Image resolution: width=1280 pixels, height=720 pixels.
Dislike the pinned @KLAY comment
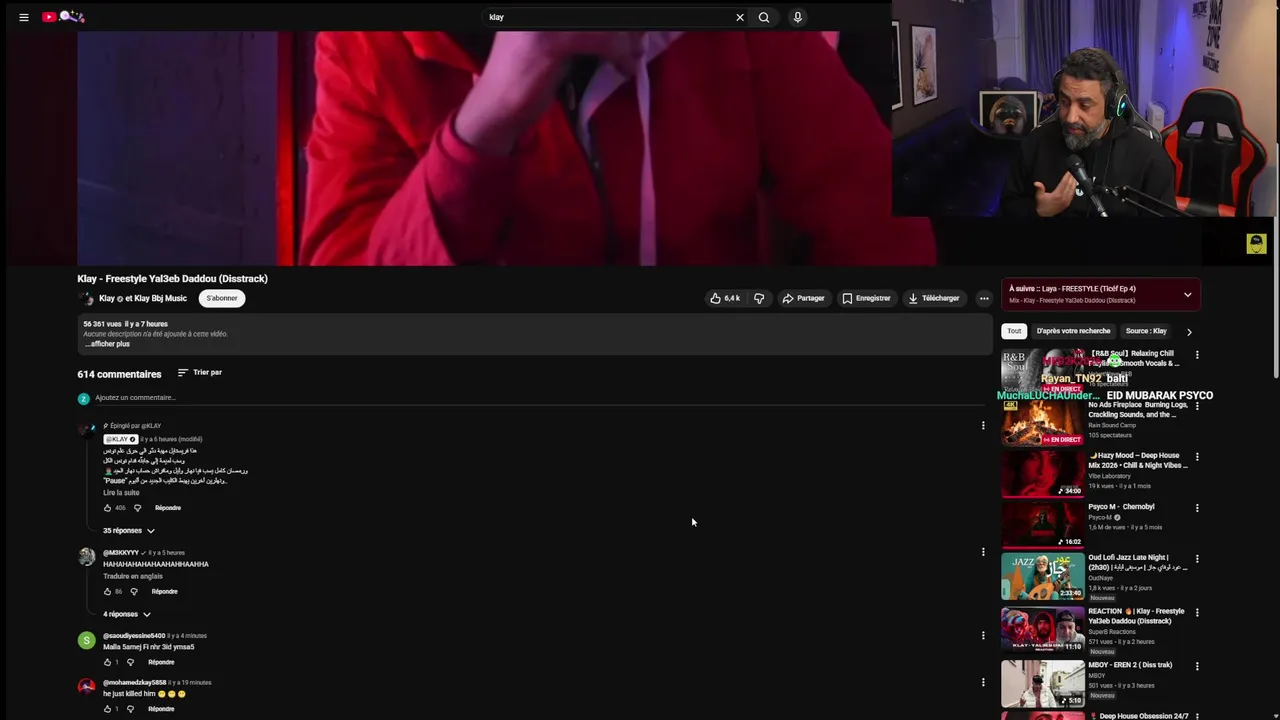pyautogui.click(x=138, y=508)
